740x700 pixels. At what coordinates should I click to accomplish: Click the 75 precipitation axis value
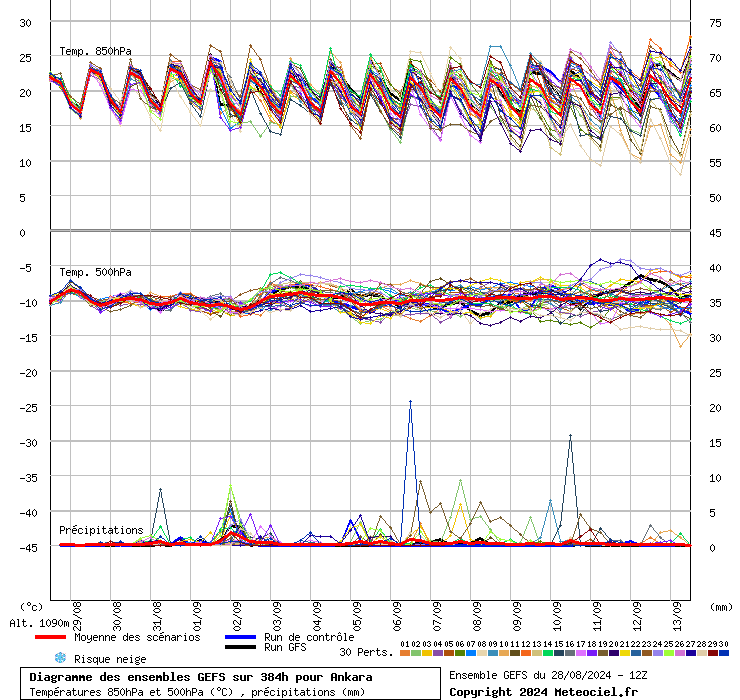click(x=715, y=23)
